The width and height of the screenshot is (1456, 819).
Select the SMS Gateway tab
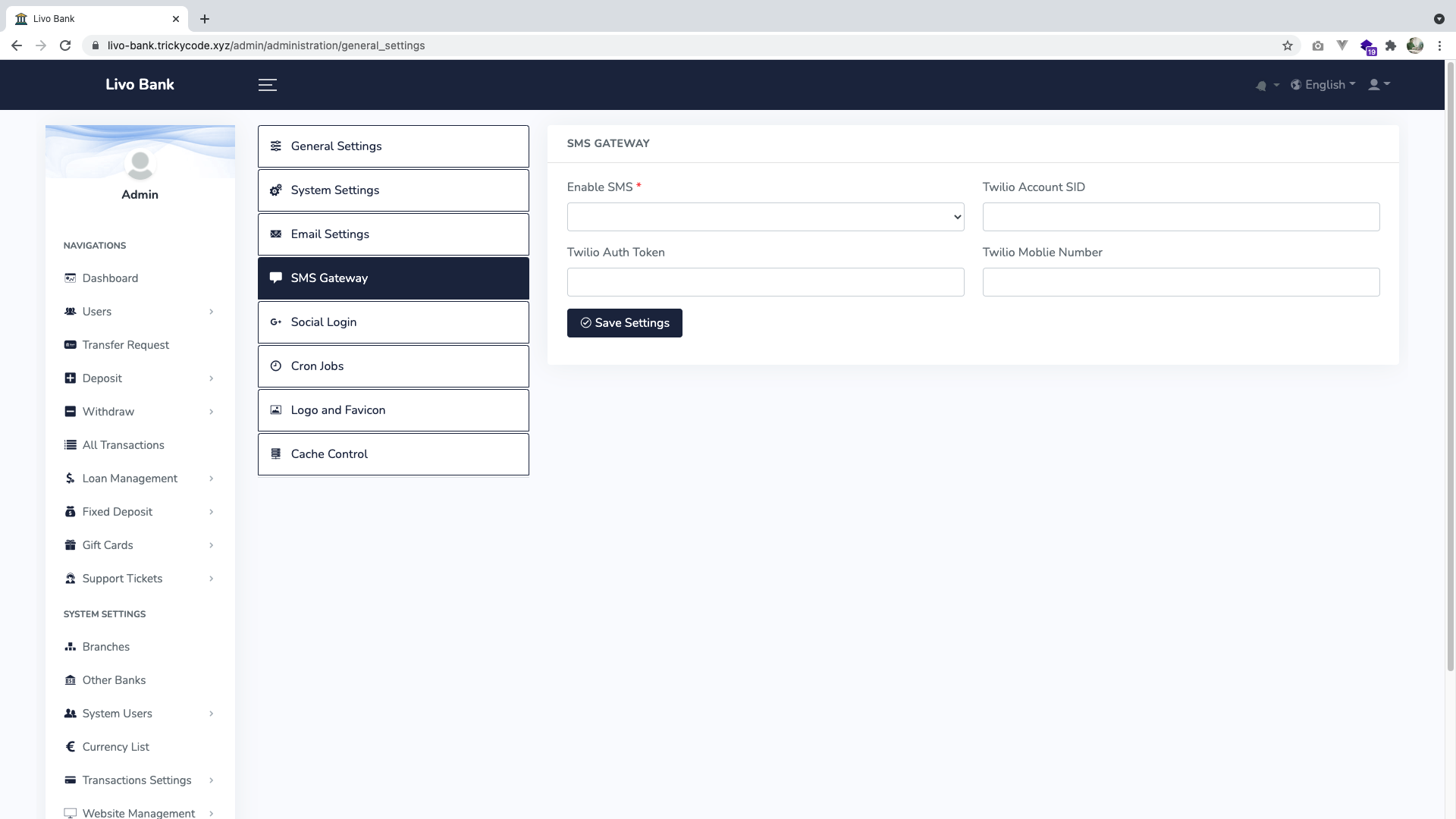click(x=393, y=278)
